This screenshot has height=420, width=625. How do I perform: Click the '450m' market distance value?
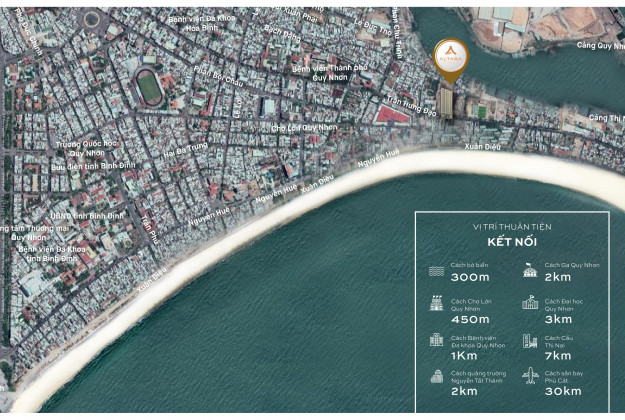[470, 320]
